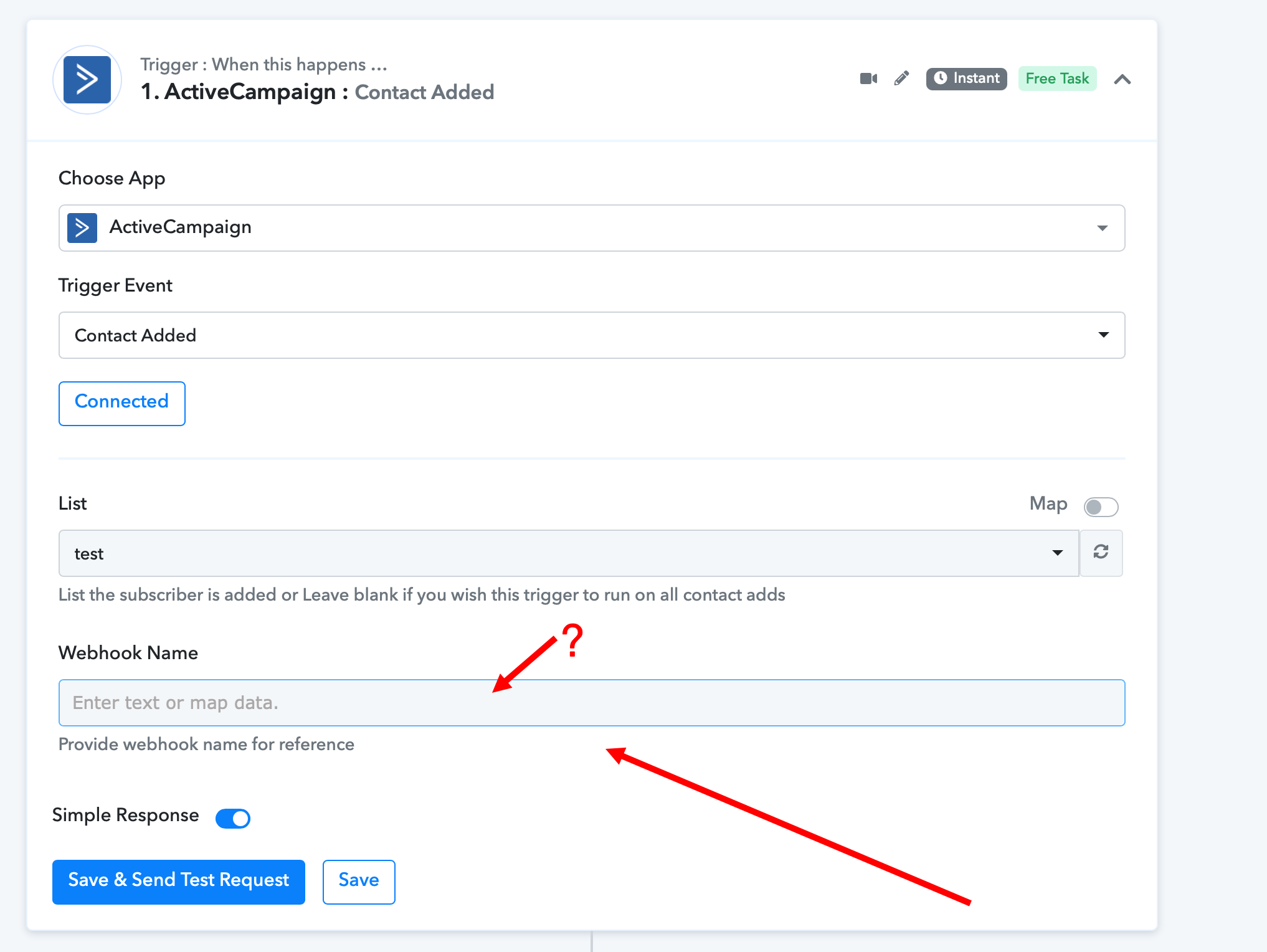
Task: Click the Save button
Action: coord(359,882)
